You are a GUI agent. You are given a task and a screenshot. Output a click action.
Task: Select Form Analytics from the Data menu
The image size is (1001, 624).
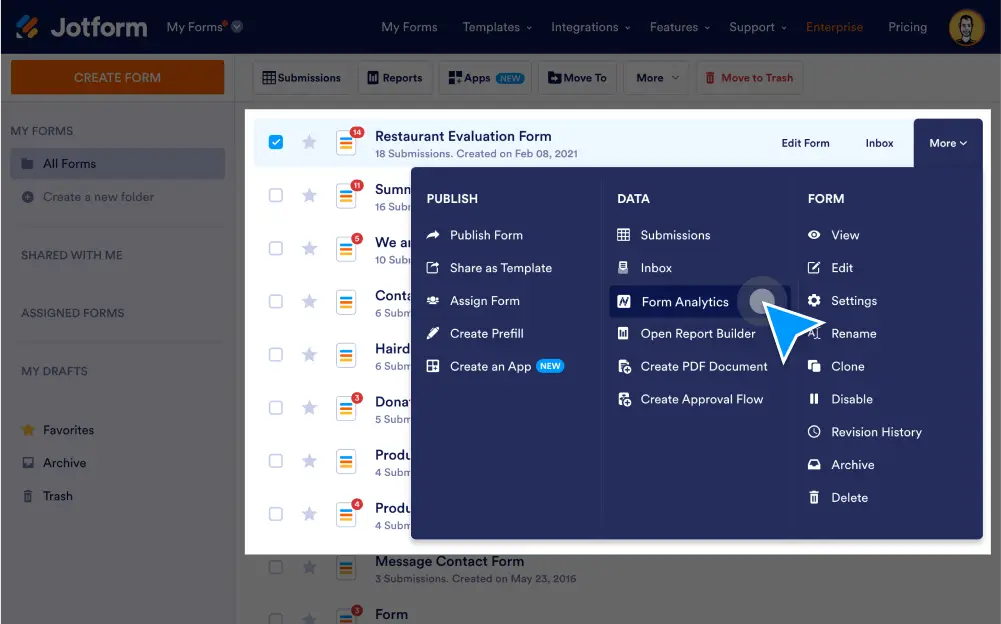(x=684, y=302)
